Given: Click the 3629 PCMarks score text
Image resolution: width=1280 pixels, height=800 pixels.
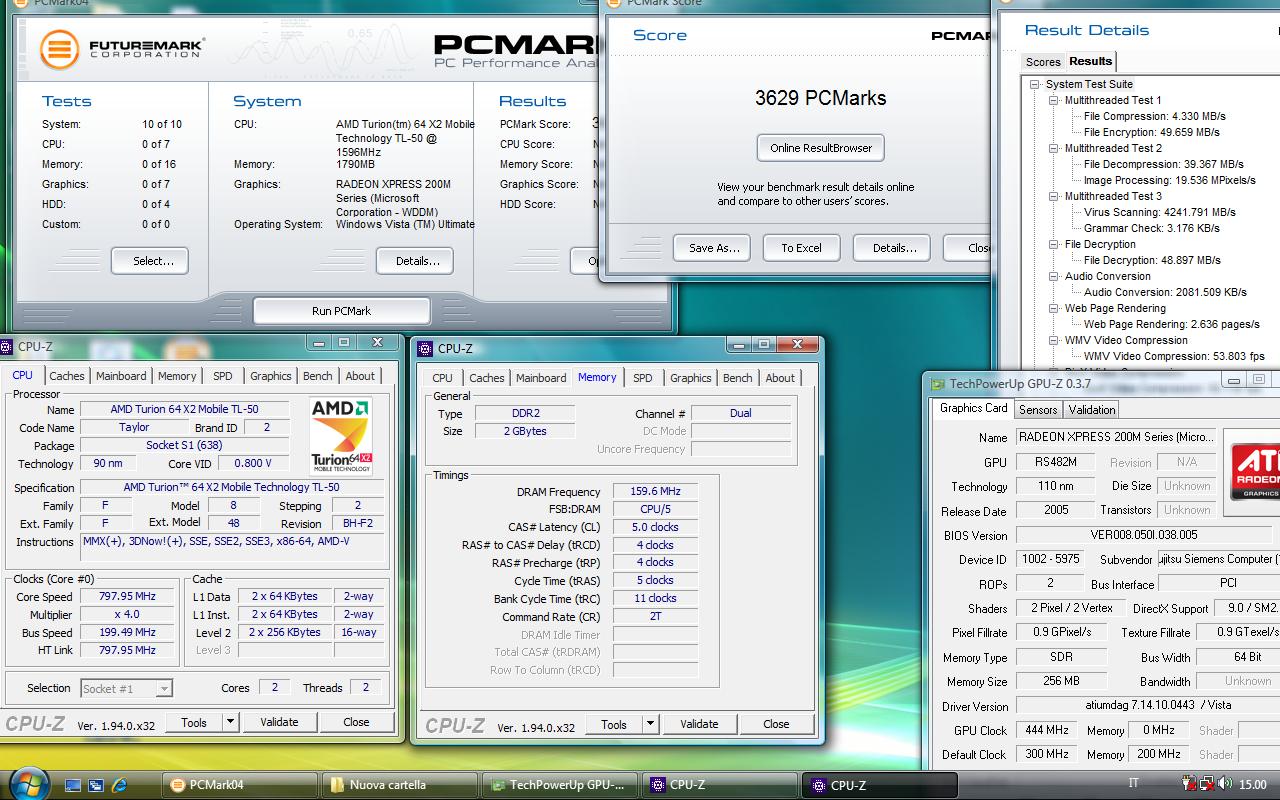Looking at the screenshot, I should click(x=820, y=98).
